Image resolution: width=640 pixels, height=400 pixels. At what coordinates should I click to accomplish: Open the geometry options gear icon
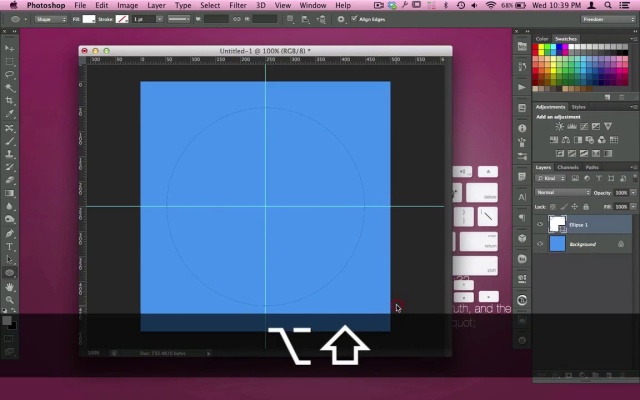click(341, 19)
